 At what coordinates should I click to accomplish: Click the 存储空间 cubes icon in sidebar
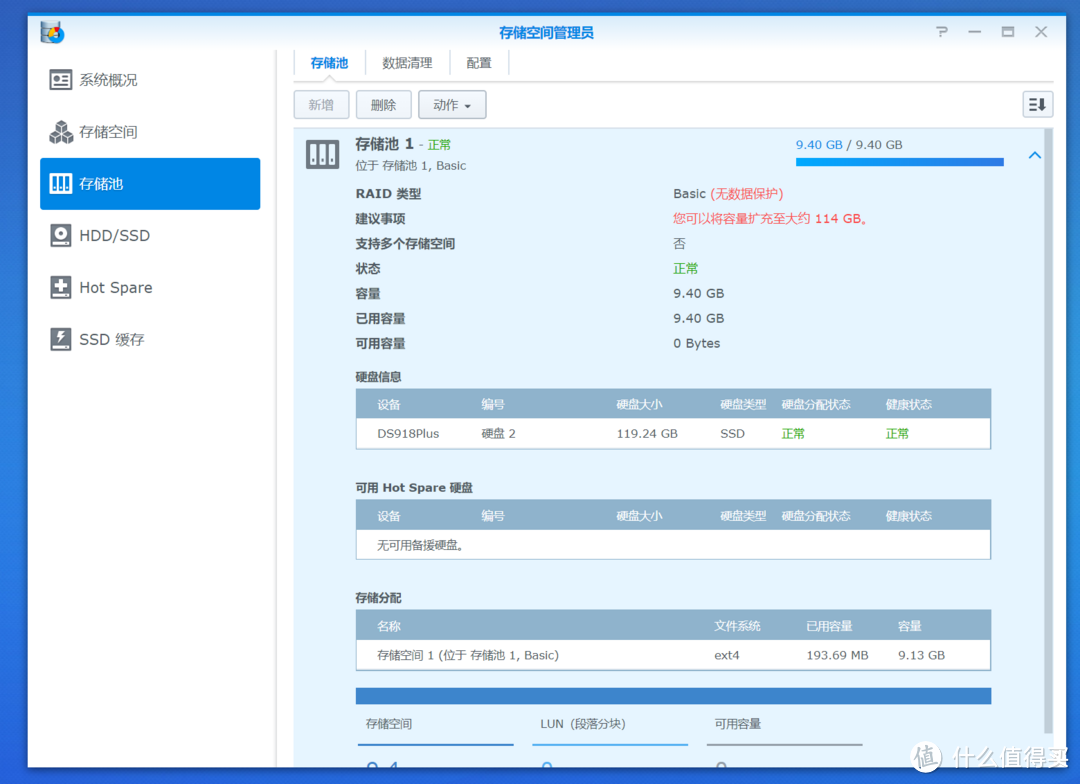click(x=61, y=132)
